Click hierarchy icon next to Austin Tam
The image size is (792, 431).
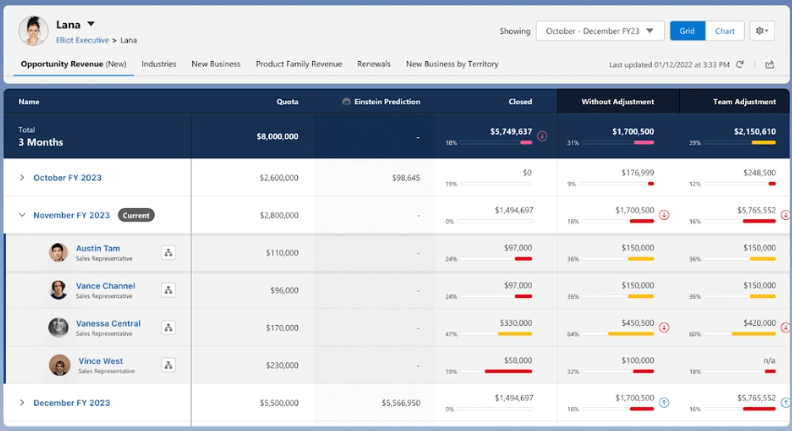coord(168,253)
